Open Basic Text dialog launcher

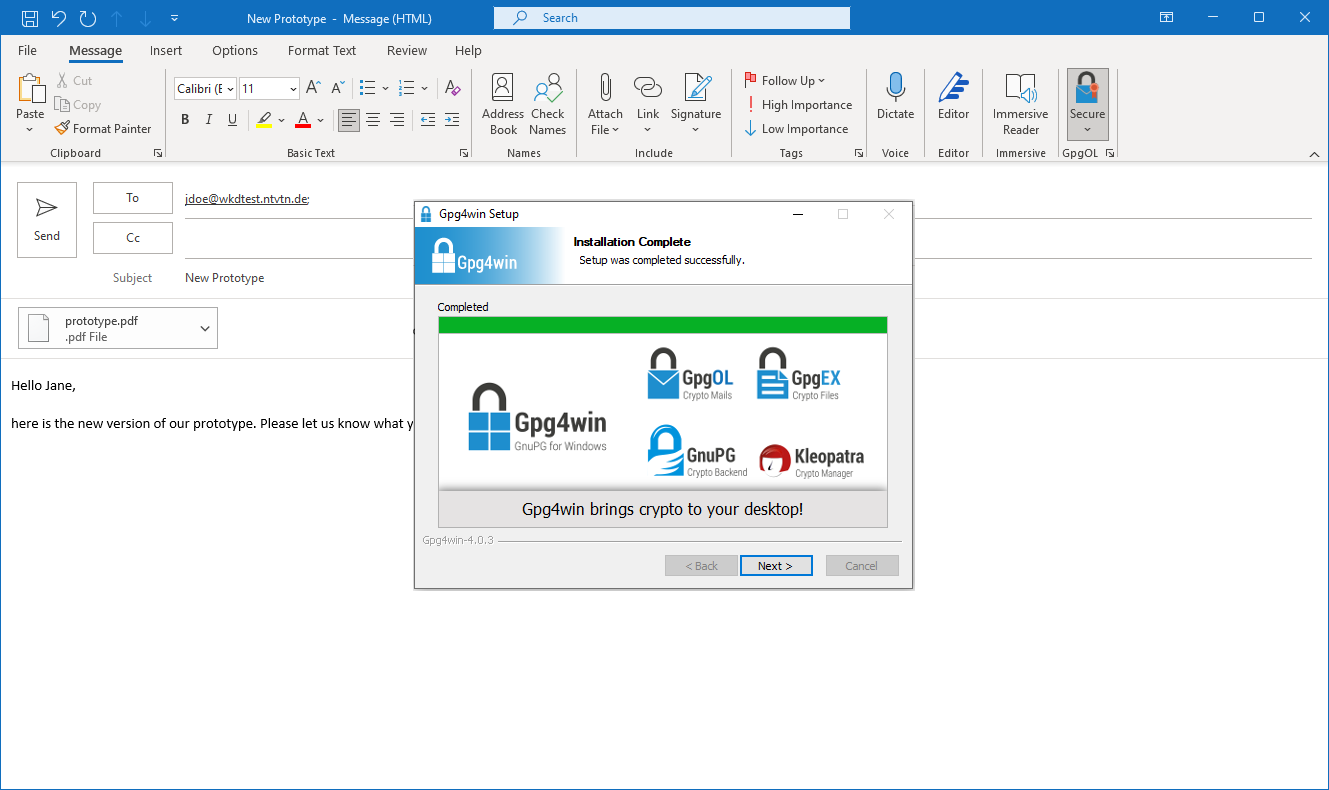pyautogui.click(x=464, y=154)
